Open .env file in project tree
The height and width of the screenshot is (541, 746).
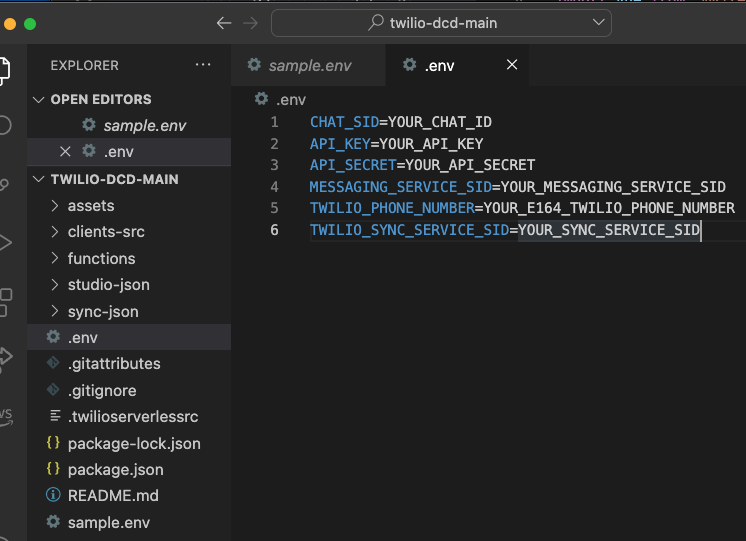point(129,337)
